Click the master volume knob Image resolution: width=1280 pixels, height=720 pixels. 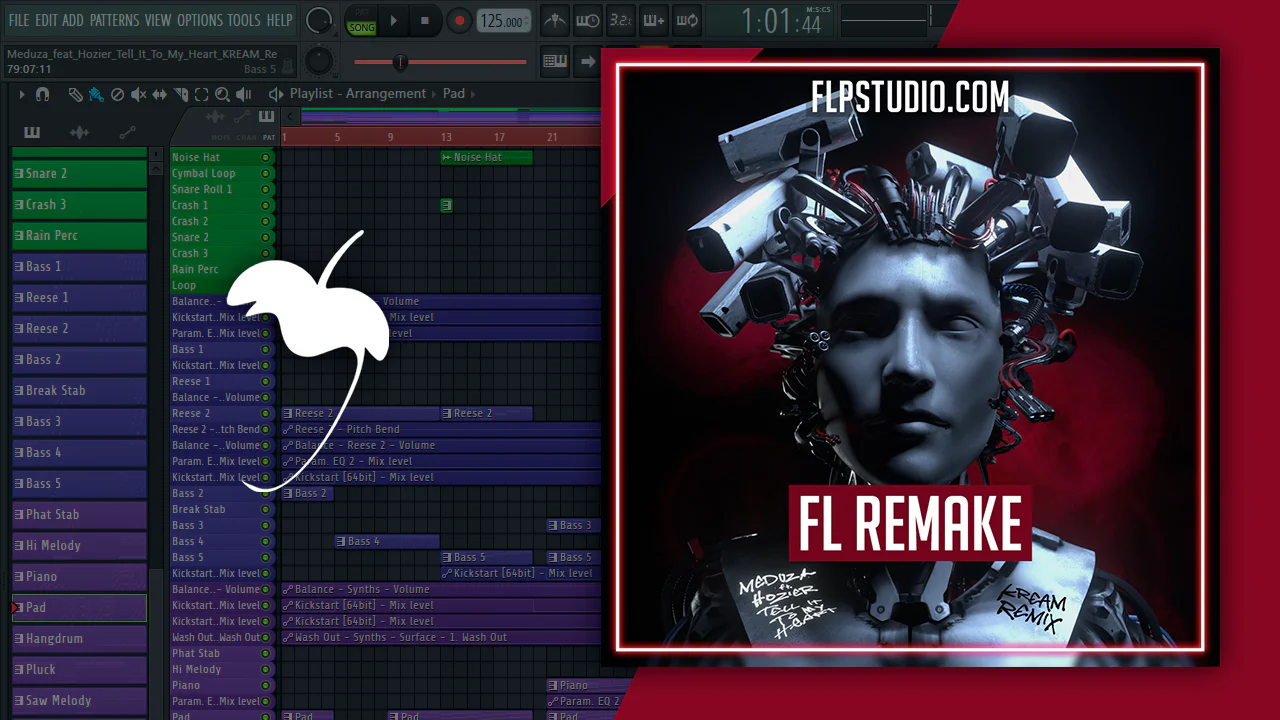point(319,20)
